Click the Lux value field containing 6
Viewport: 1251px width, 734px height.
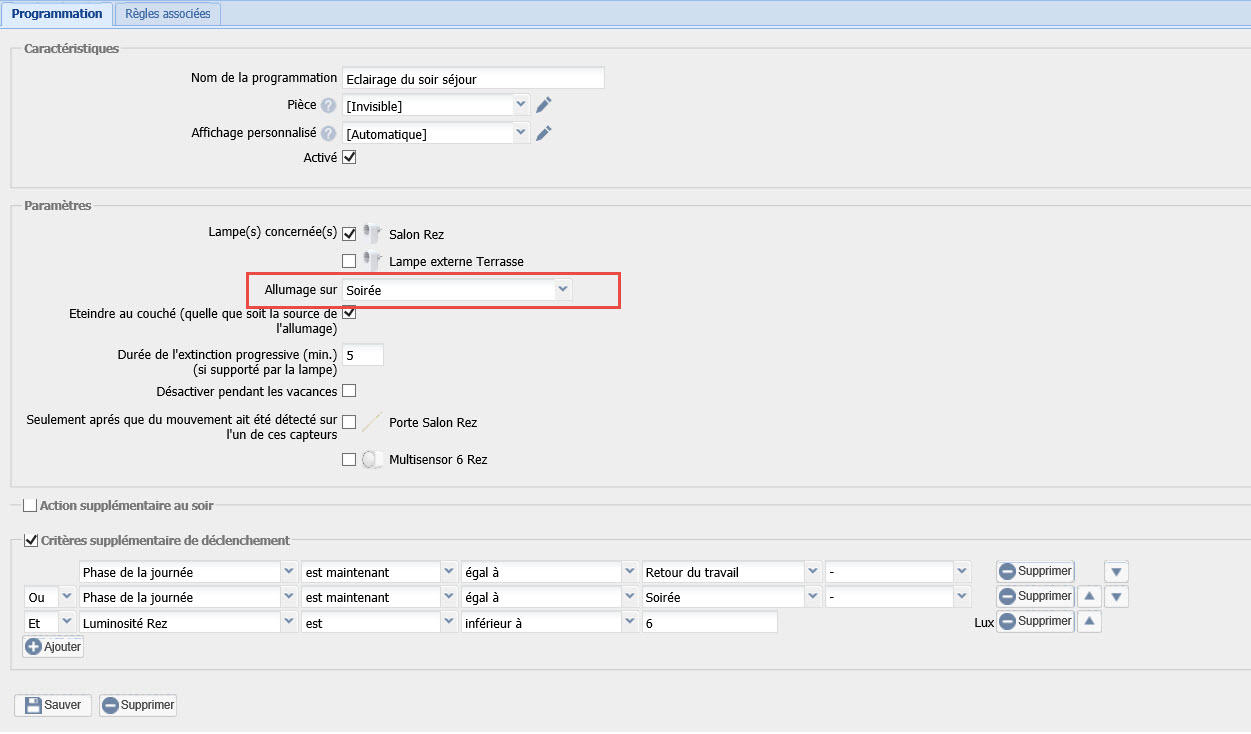[x=710, y=622]
